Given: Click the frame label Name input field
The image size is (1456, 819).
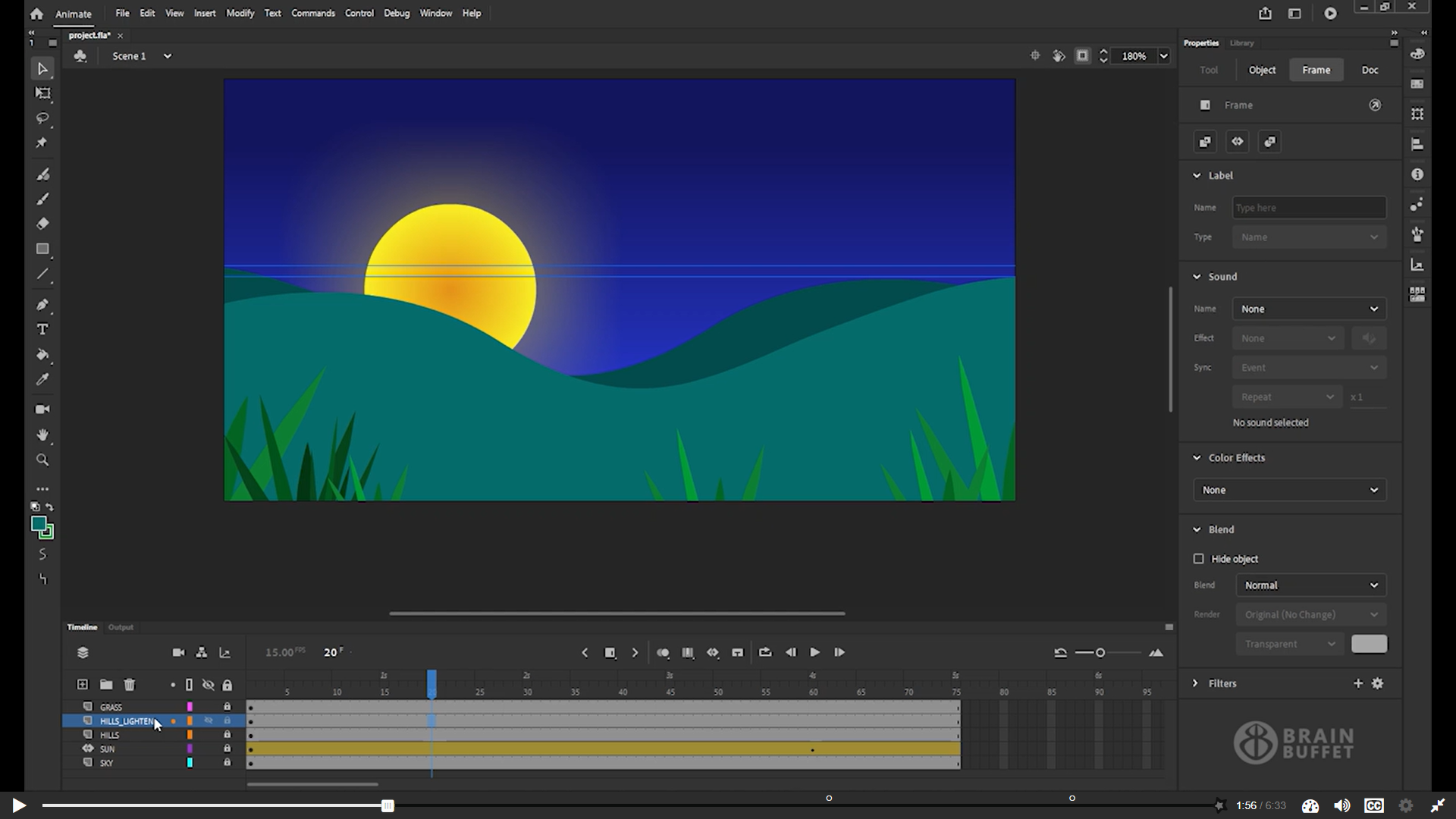Looking at the screenshot, I should (x=1309, y=208).
